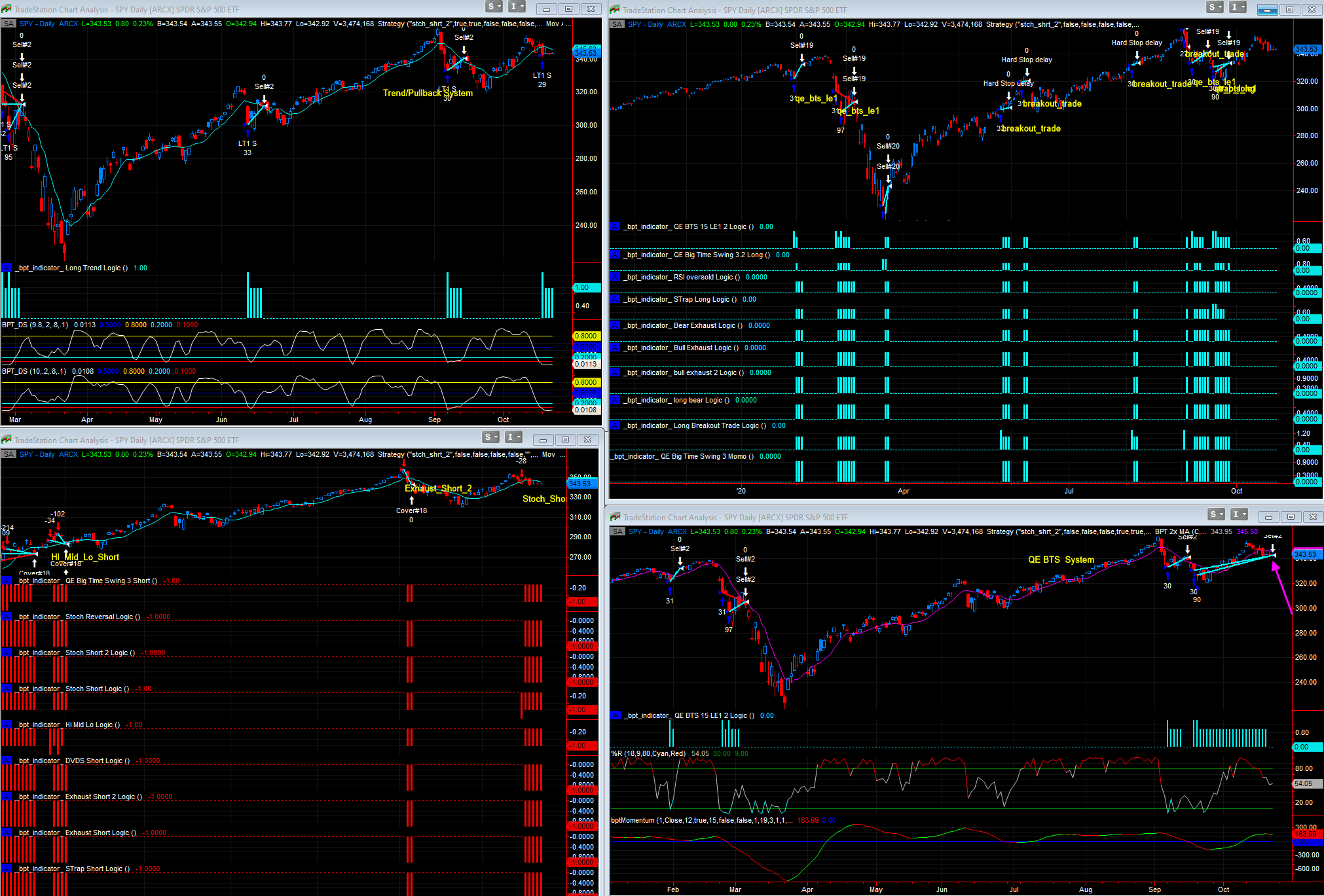Click TradeStation logo icon in top-left chart title bar
The width and height of the screenshot is (1324, 896).
7,9
